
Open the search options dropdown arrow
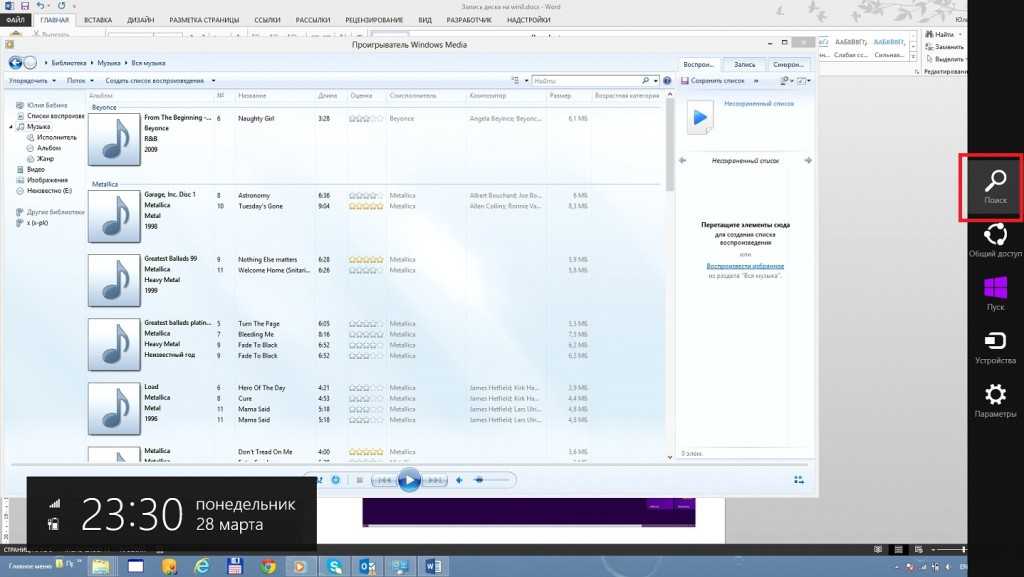point(655,80)
